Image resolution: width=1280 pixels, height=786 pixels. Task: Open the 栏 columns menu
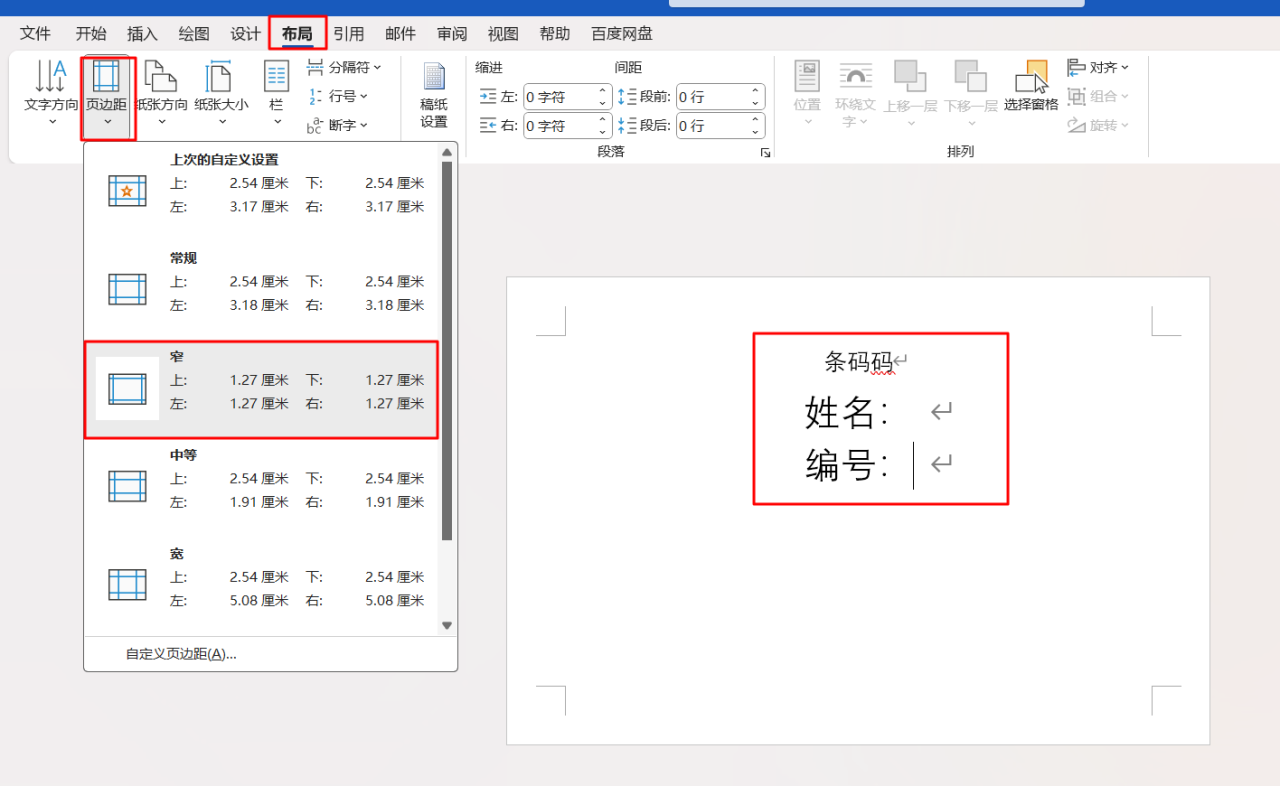[276, 92]
